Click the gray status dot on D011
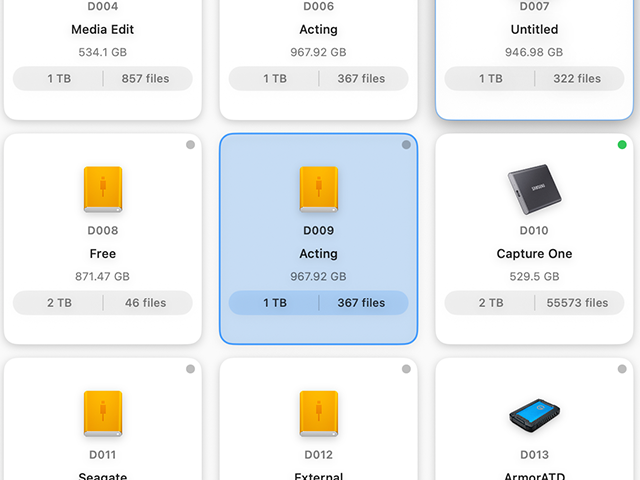The image size is (640, 480). point(190,369)
